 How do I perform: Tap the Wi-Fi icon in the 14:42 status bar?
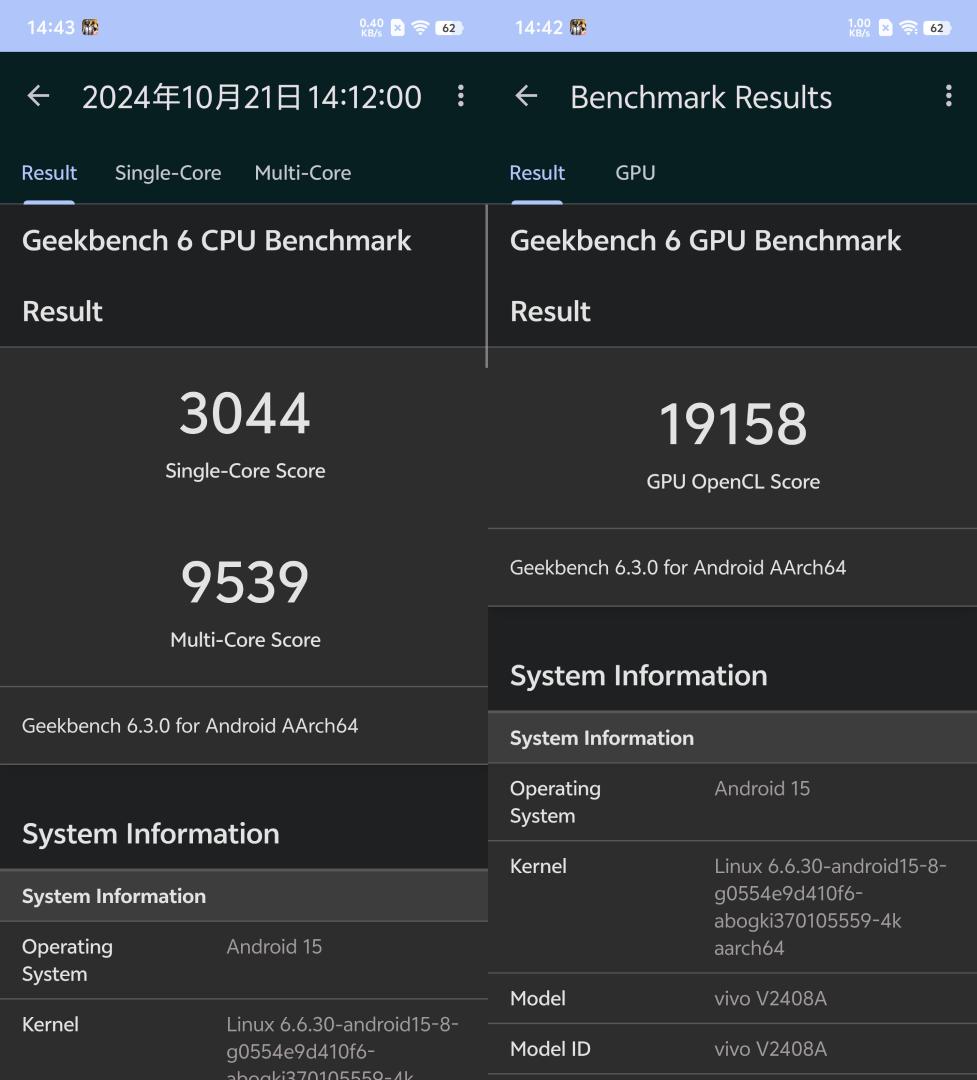[908, 28]
